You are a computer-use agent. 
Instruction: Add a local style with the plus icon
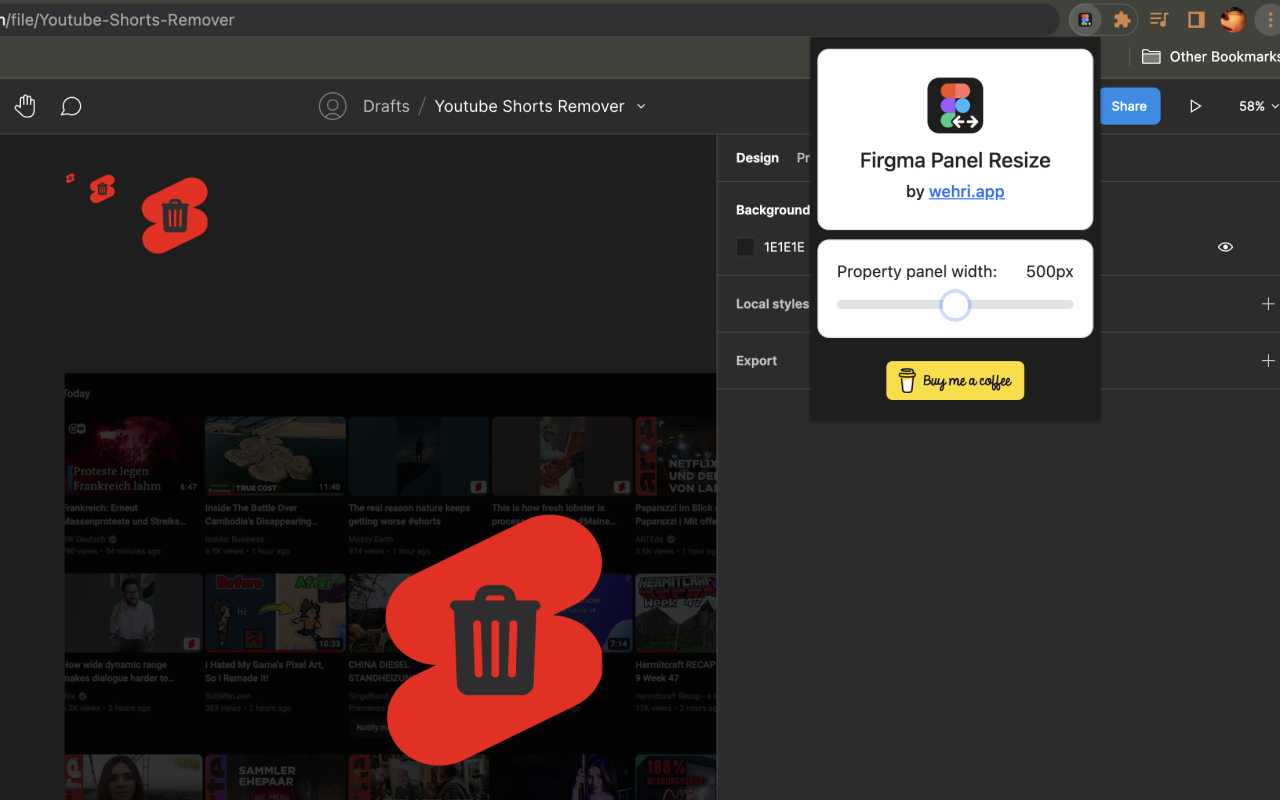coord(1268,304)
